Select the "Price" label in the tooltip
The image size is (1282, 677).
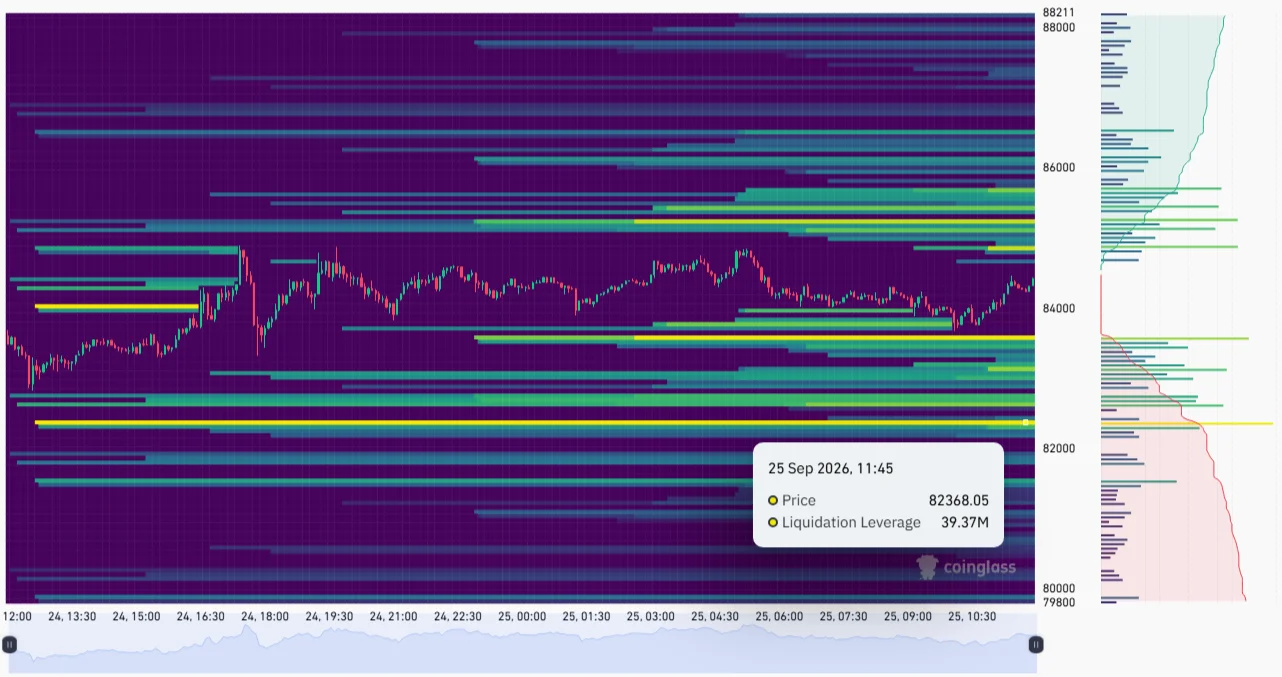[799, 500]
